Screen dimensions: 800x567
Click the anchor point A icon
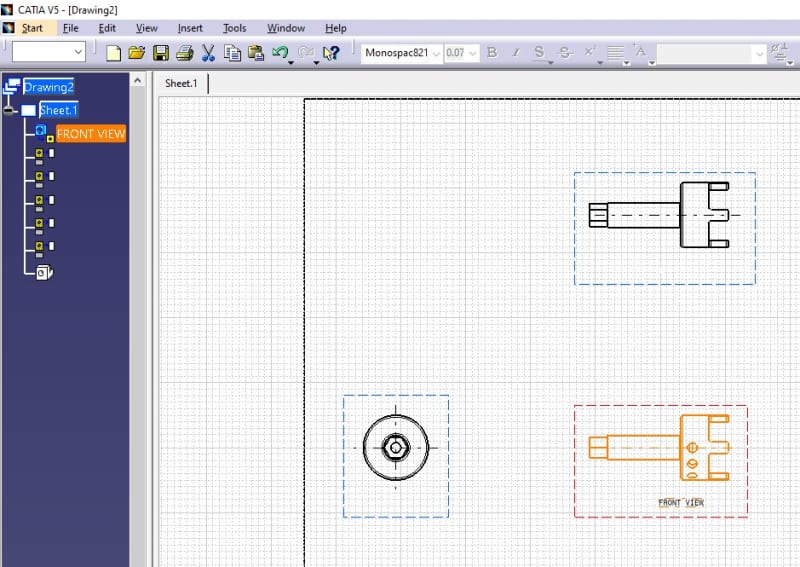coord(640,51)
